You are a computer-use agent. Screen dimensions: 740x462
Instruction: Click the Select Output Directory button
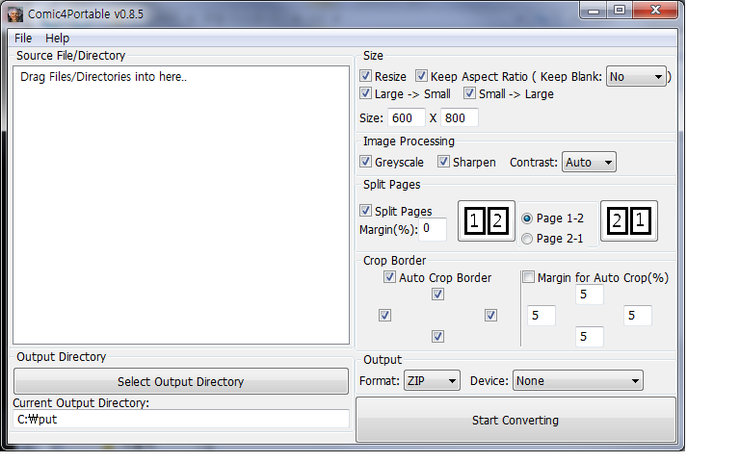[181, 381]
